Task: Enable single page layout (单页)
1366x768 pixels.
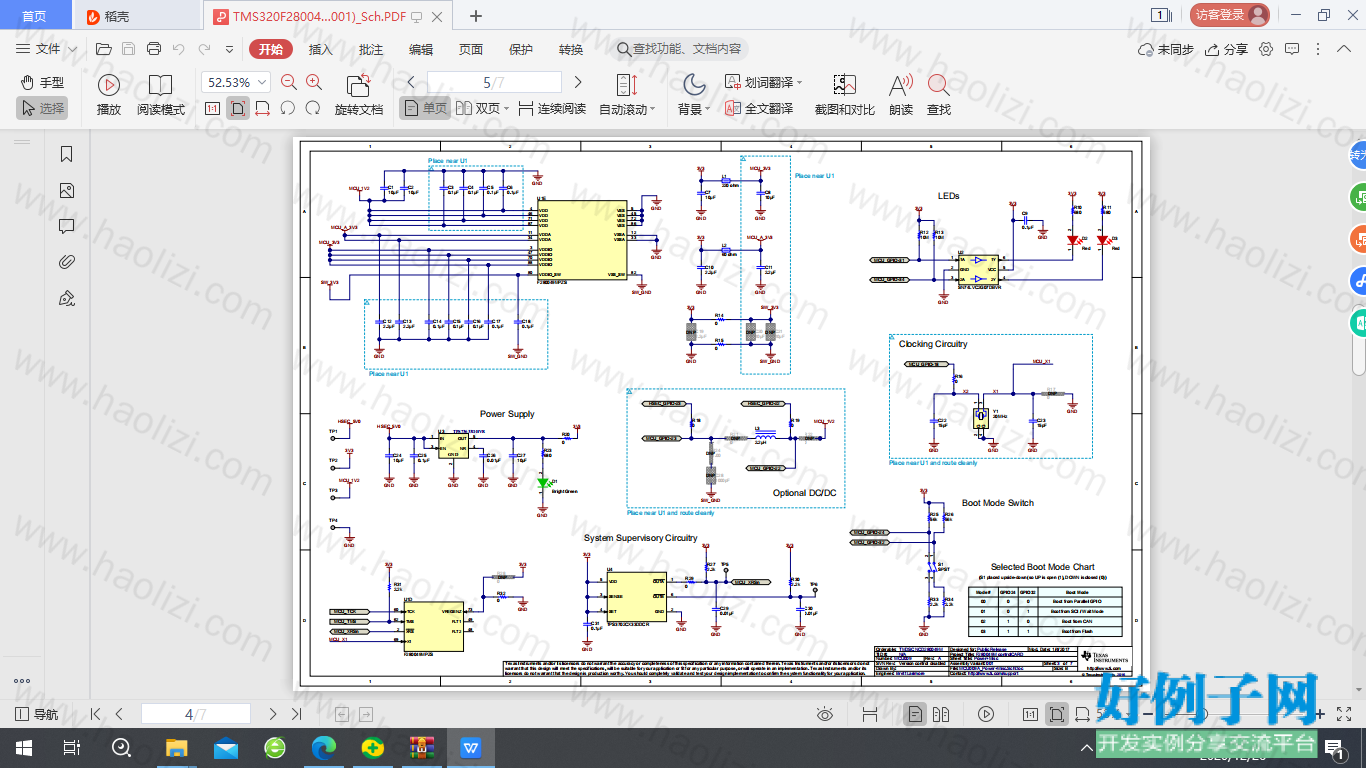Action: pos(425,108)
